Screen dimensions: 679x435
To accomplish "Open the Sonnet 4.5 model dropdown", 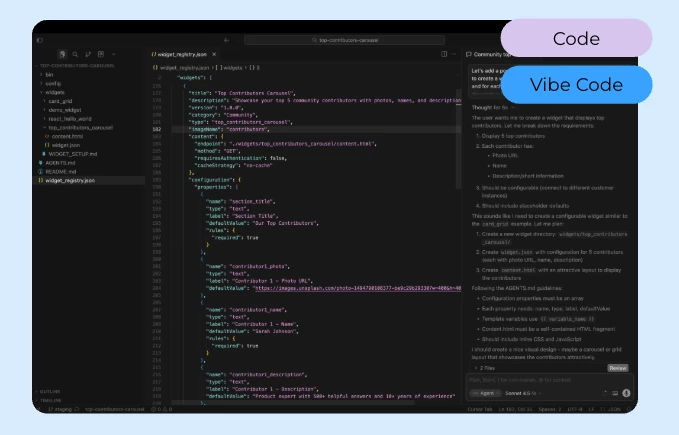I will coord(523,393).
